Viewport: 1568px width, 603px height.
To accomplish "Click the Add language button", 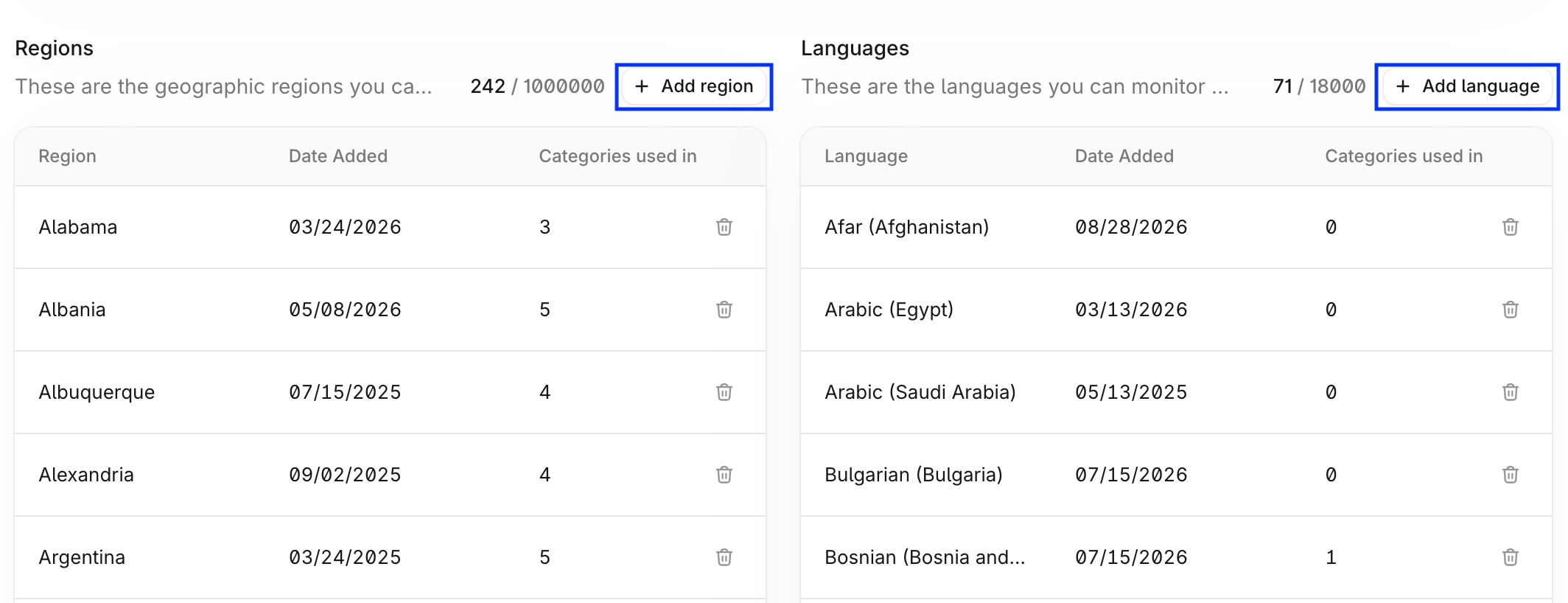I will [1468, 86].
